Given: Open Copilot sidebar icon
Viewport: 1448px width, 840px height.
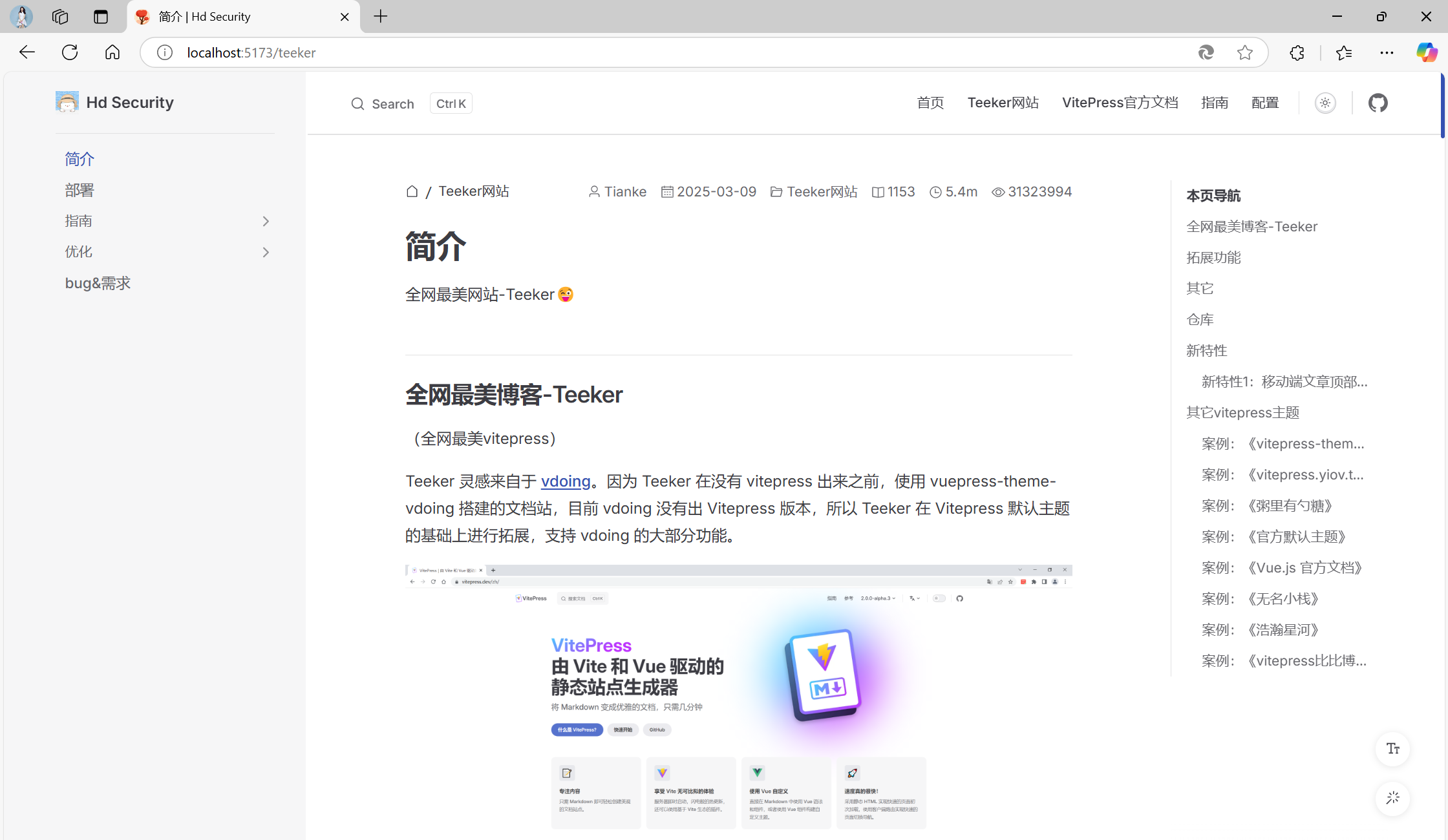Looking at the screenshot, I should click(1427, 52).
